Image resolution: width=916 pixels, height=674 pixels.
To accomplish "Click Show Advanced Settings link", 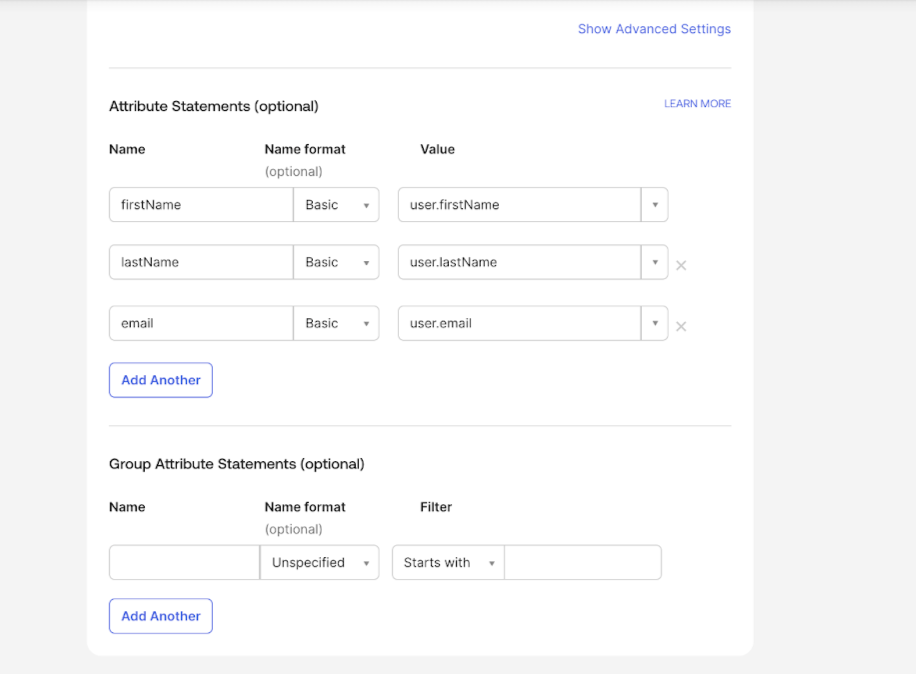I will [x=654, y=29].
